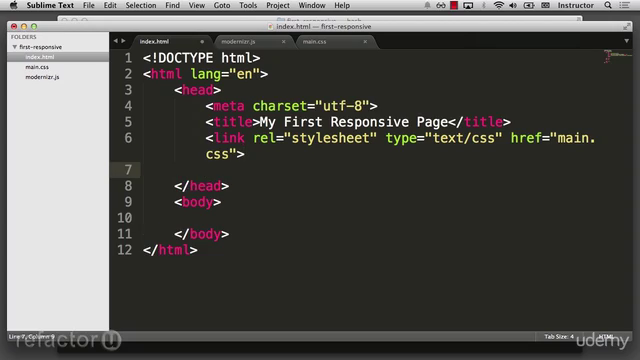The height and width of the screenshot is (360, 640).
Task: Go to next tab with right arrow
Action: pos(123,41)
